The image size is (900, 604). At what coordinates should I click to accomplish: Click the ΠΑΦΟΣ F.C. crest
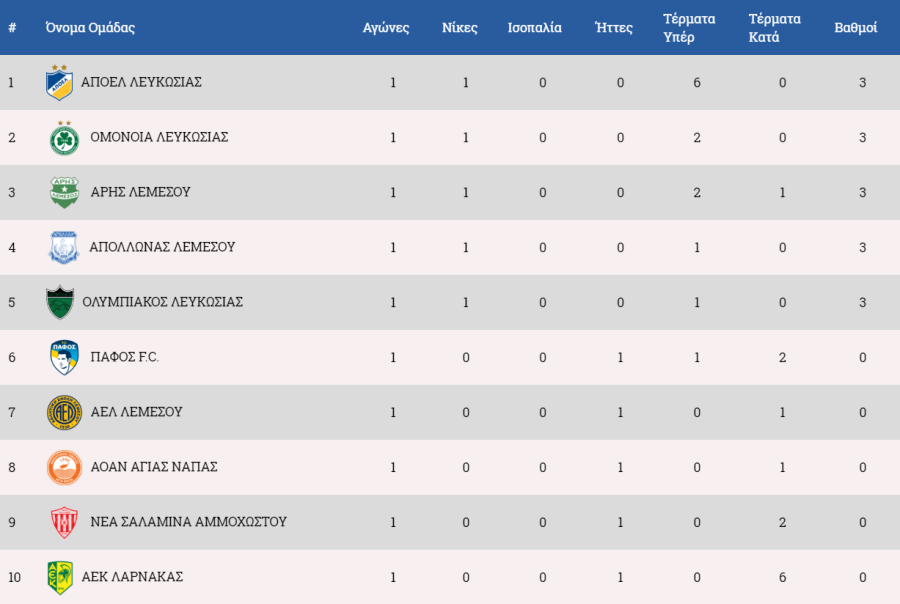click(x=64, y=357)
